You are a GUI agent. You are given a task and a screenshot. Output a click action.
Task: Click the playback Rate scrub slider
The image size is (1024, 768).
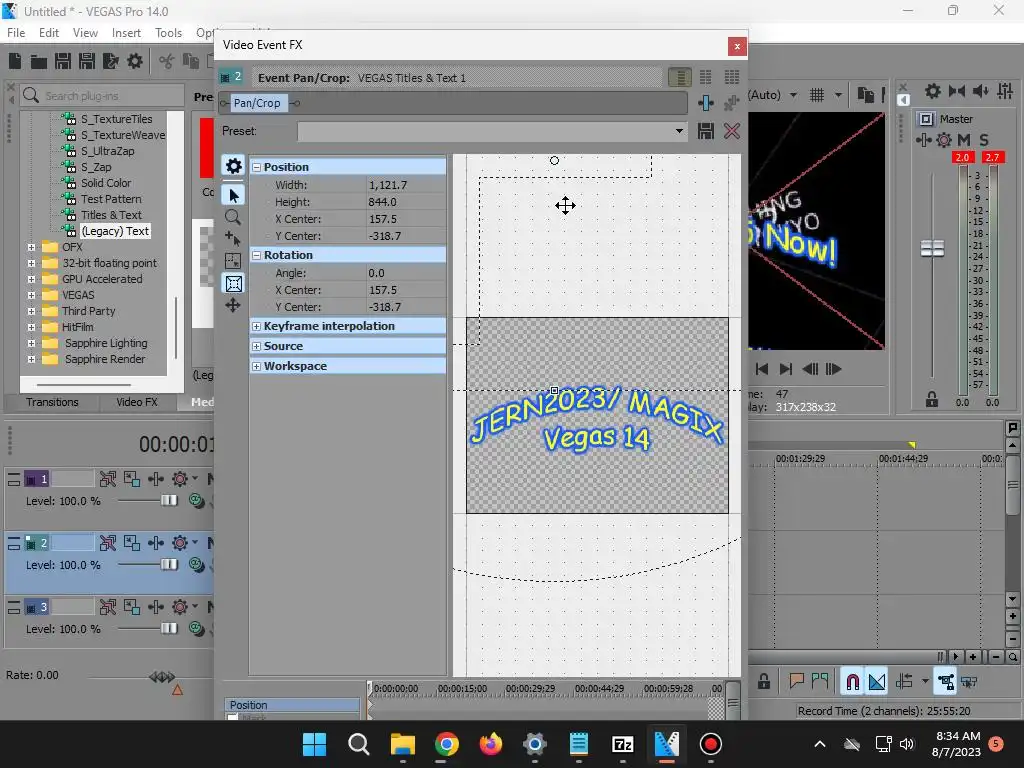click(x=162, y=677)
